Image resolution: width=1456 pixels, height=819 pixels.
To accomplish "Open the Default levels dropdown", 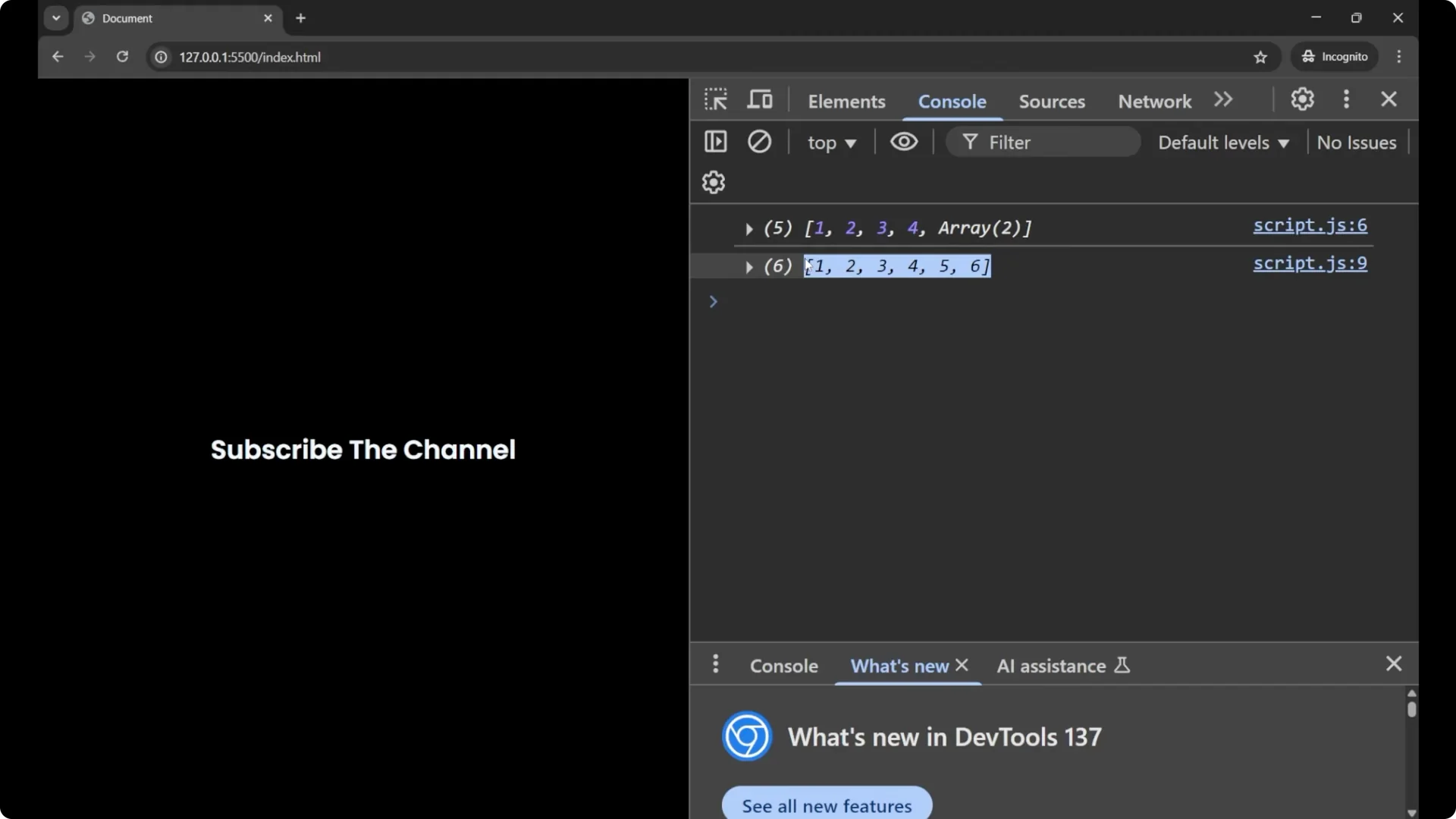I will pyautogui.click(x=1223, y=143).
